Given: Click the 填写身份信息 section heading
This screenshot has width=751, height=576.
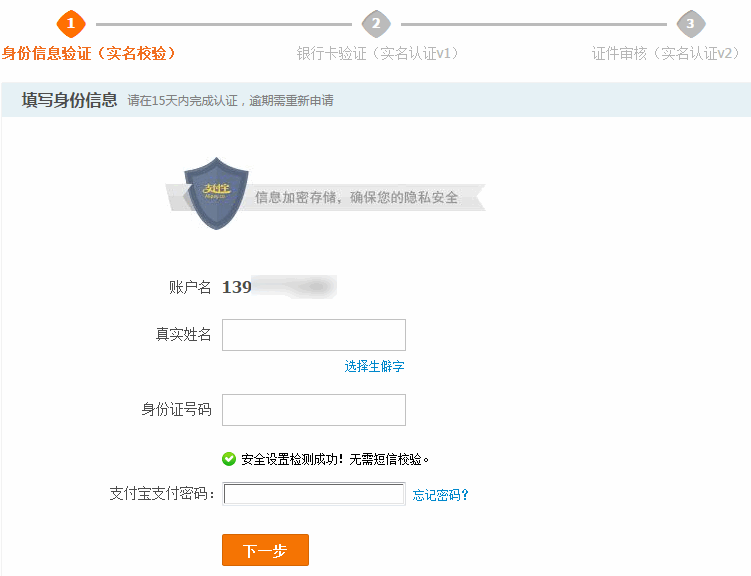Looking at the screenshot, I should (70, 101).
